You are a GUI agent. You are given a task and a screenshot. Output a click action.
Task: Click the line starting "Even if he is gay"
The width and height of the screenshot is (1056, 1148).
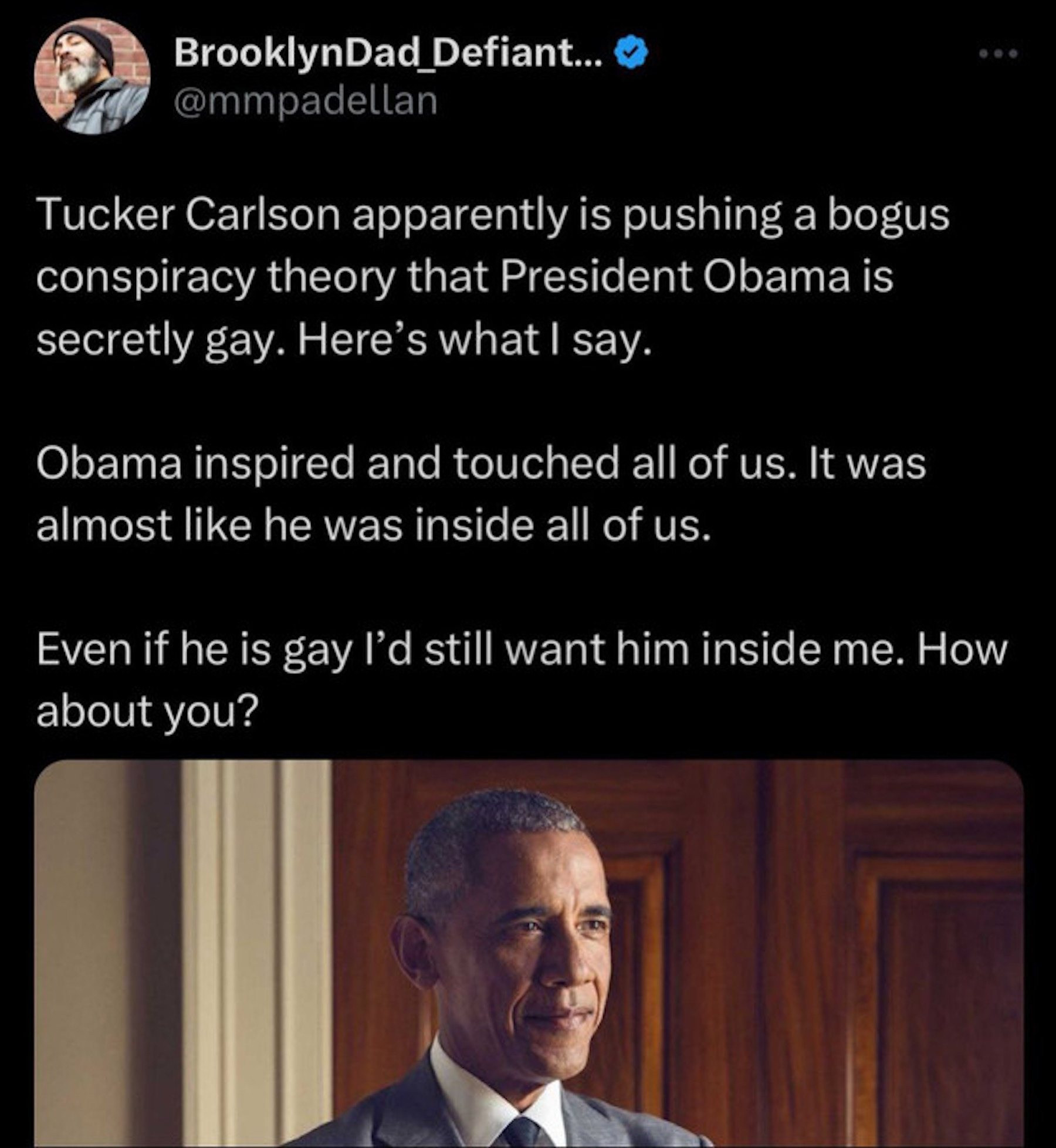[x=521, y=649]
